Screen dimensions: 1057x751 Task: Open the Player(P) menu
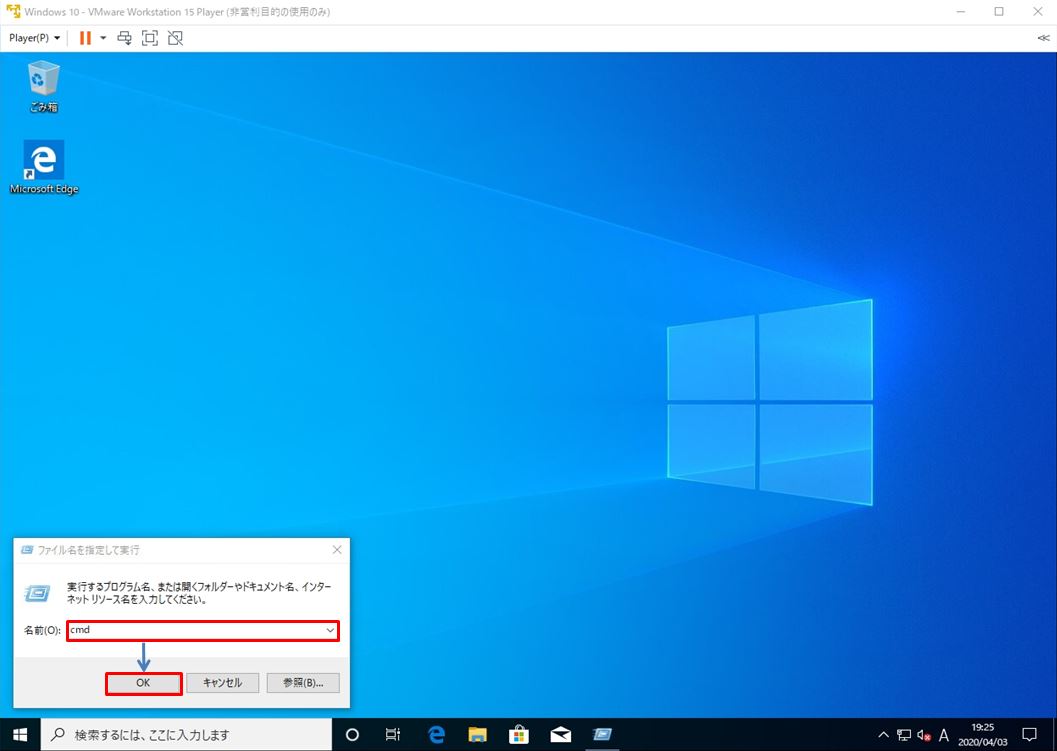(34, 38)
